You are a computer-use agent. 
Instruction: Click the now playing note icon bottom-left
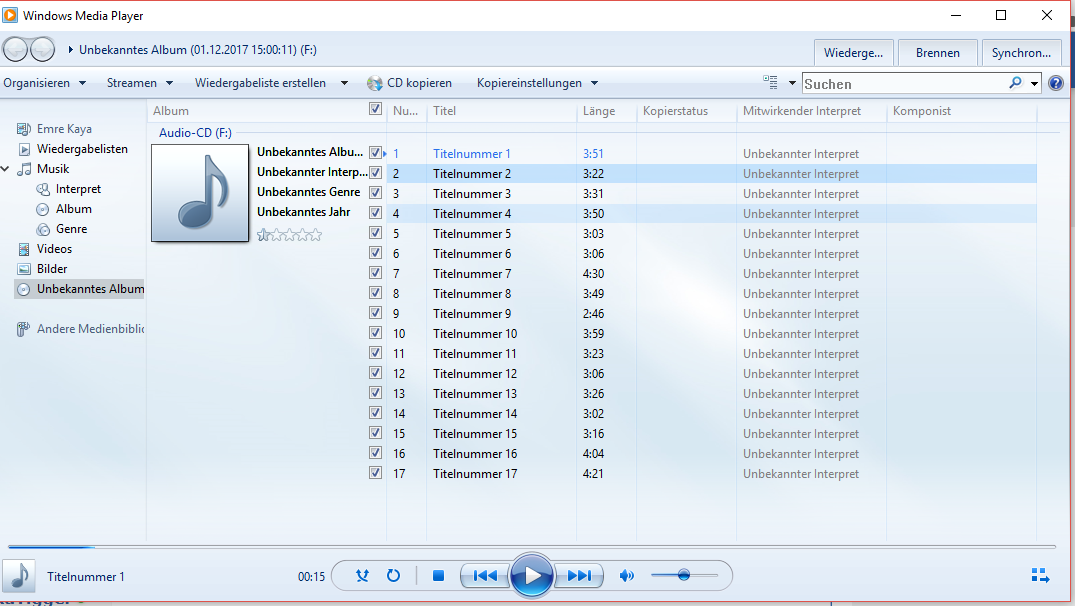[19, 577]
